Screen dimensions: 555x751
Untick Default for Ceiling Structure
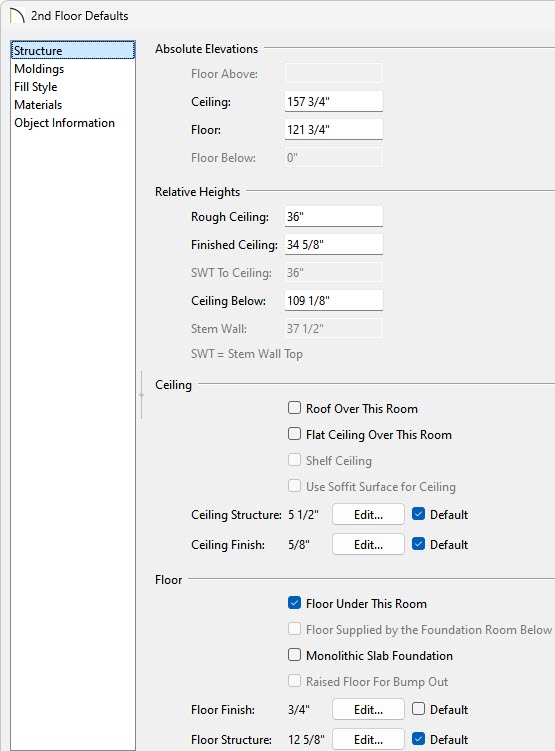(418, 514)
